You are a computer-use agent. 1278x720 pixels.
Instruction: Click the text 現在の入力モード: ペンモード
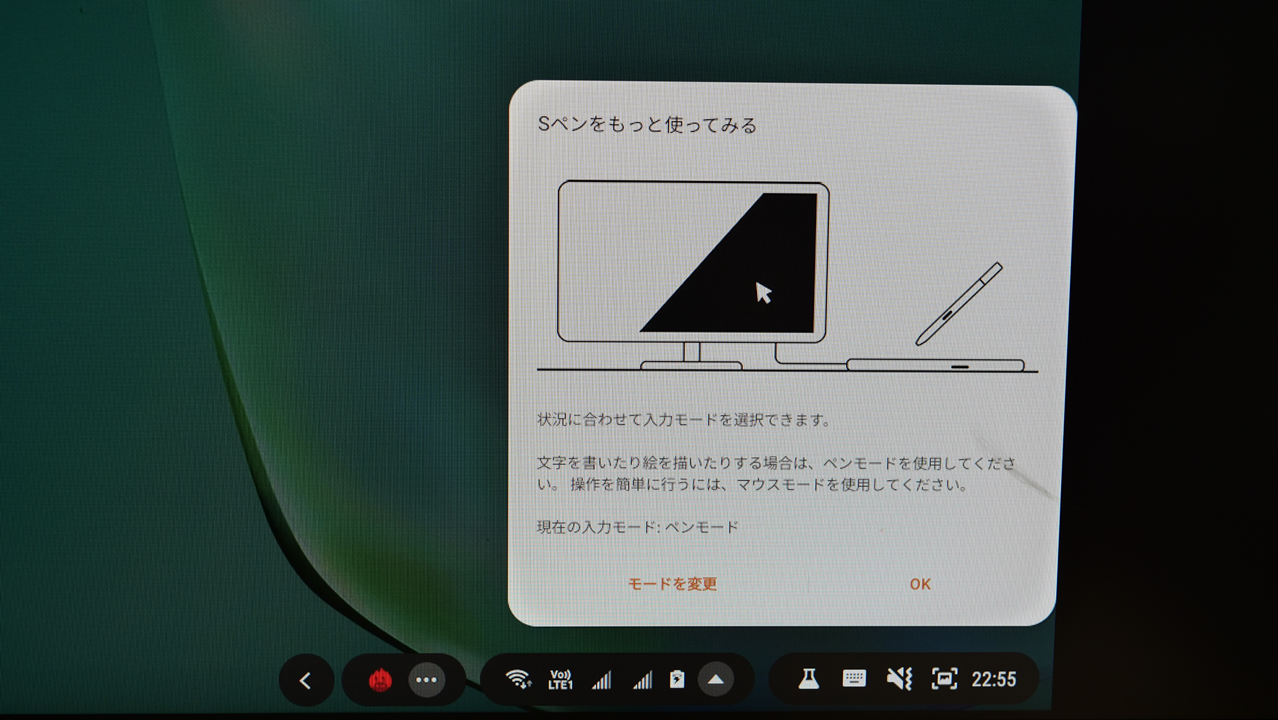(638, 527)
